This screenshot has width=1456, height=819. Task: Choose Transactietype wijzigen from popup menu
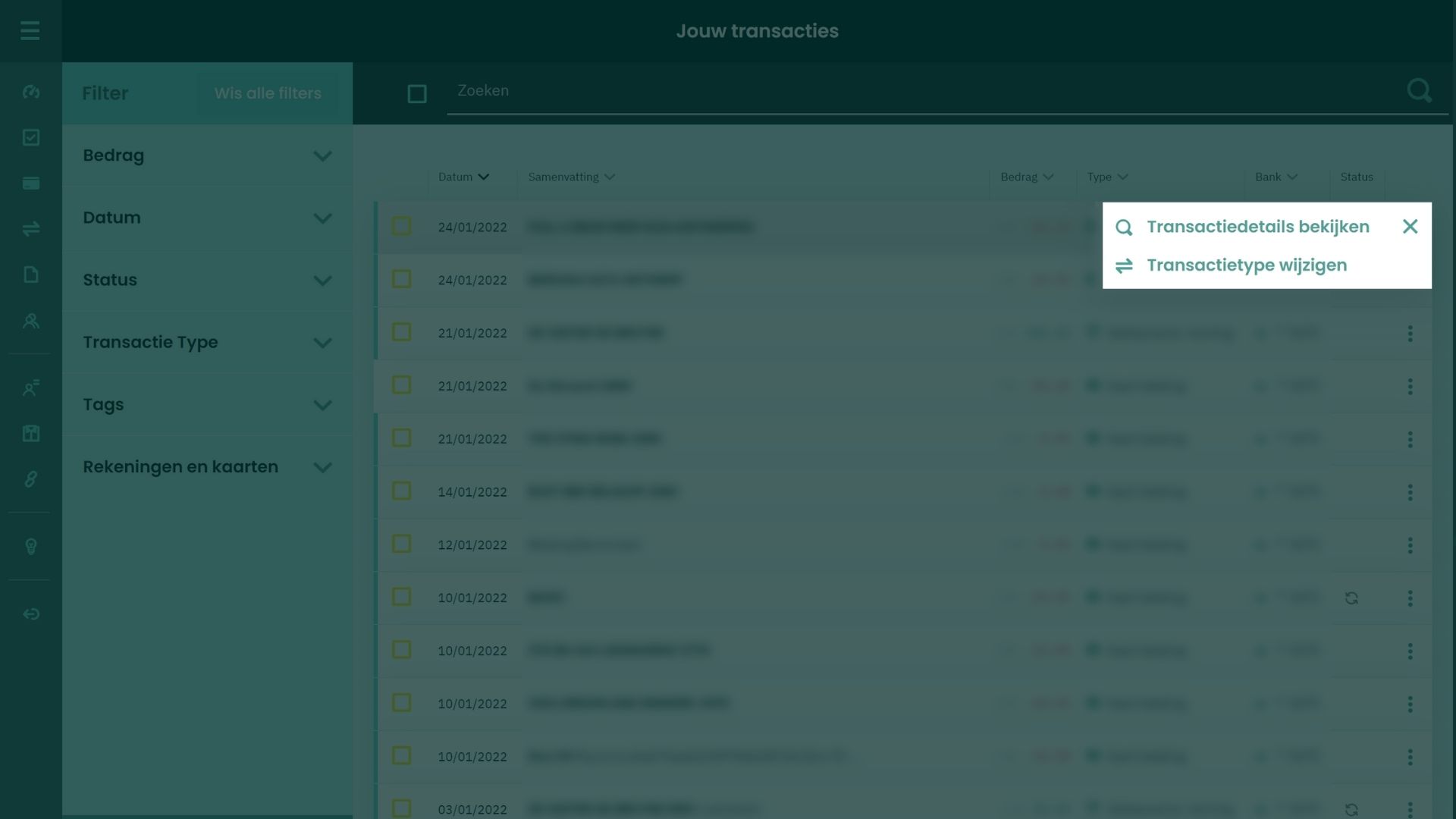pos(1246,265)
